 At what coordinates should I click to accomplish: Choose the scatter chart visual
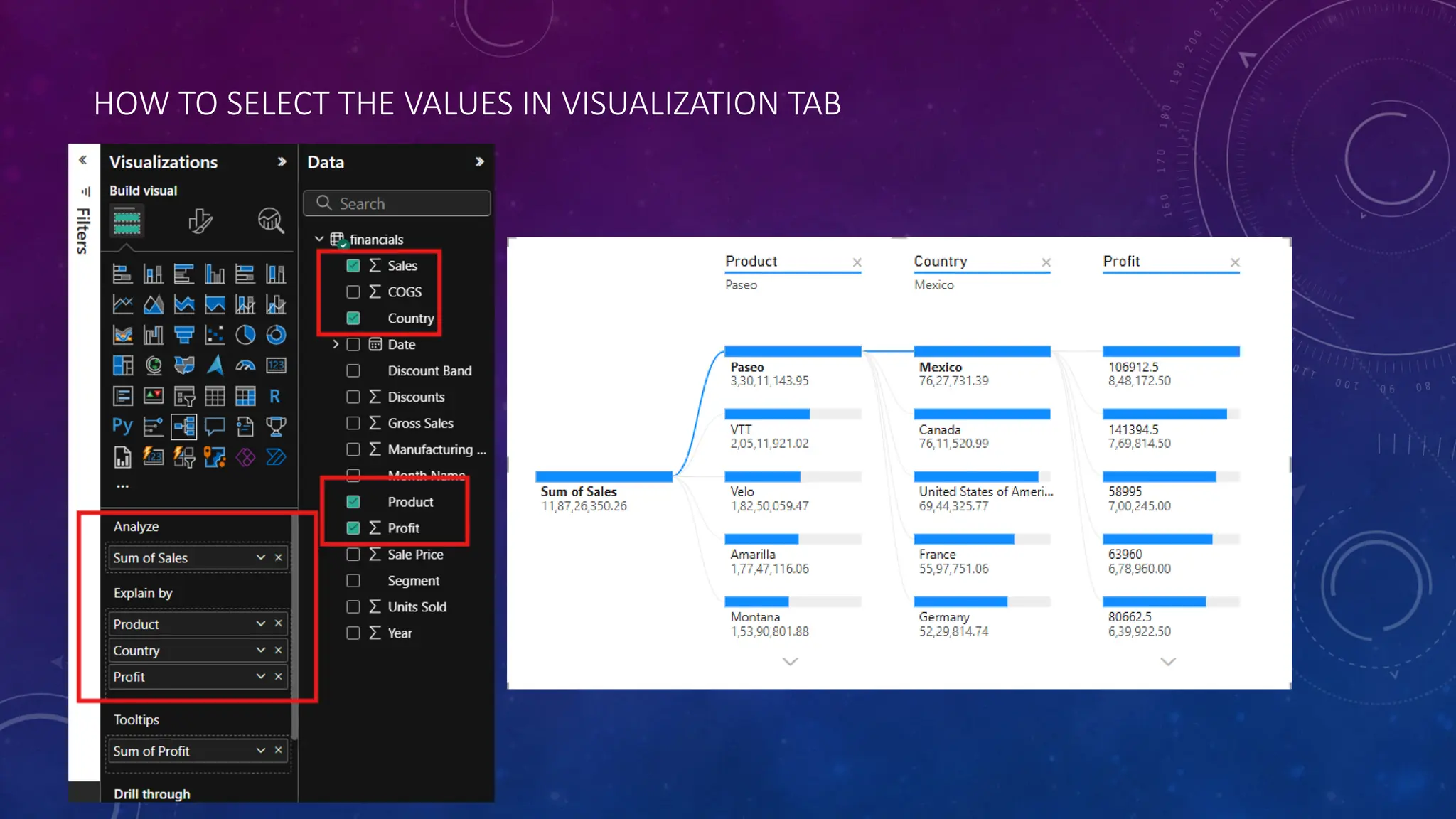point(215,335)
